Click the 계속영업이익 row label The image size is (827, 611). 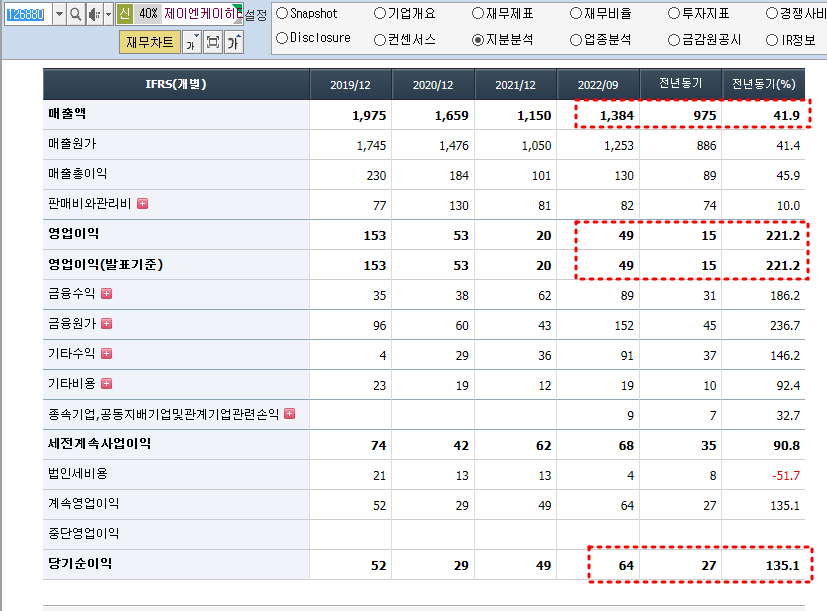click(x=83, y=503)
